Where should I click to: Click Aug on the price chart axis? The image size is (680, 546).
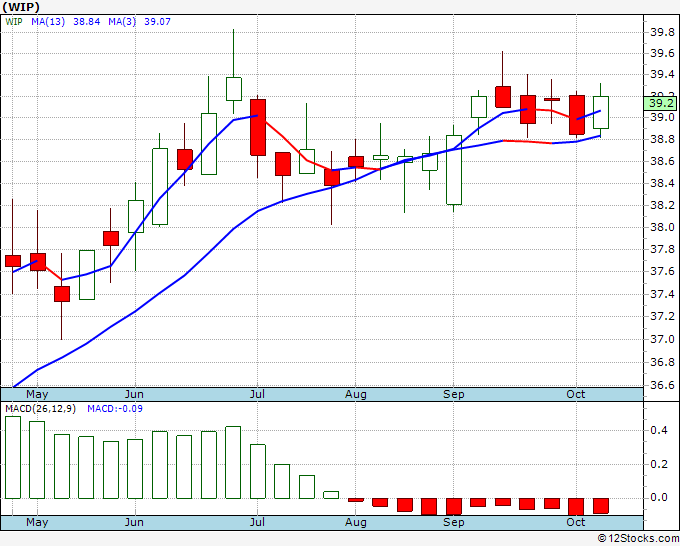click(356, 395)
